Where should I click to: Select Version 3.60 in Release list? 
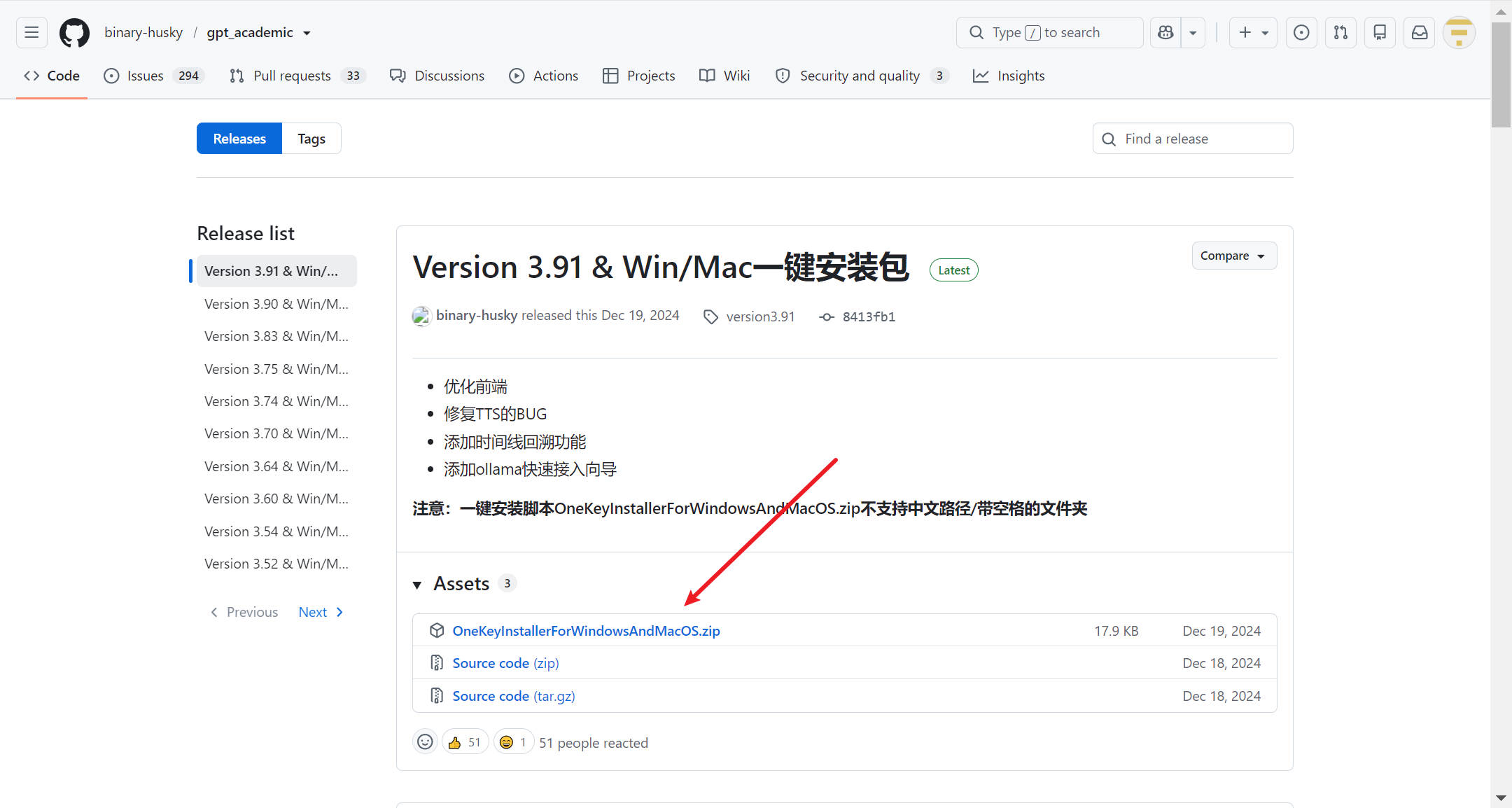coord(276,499)
